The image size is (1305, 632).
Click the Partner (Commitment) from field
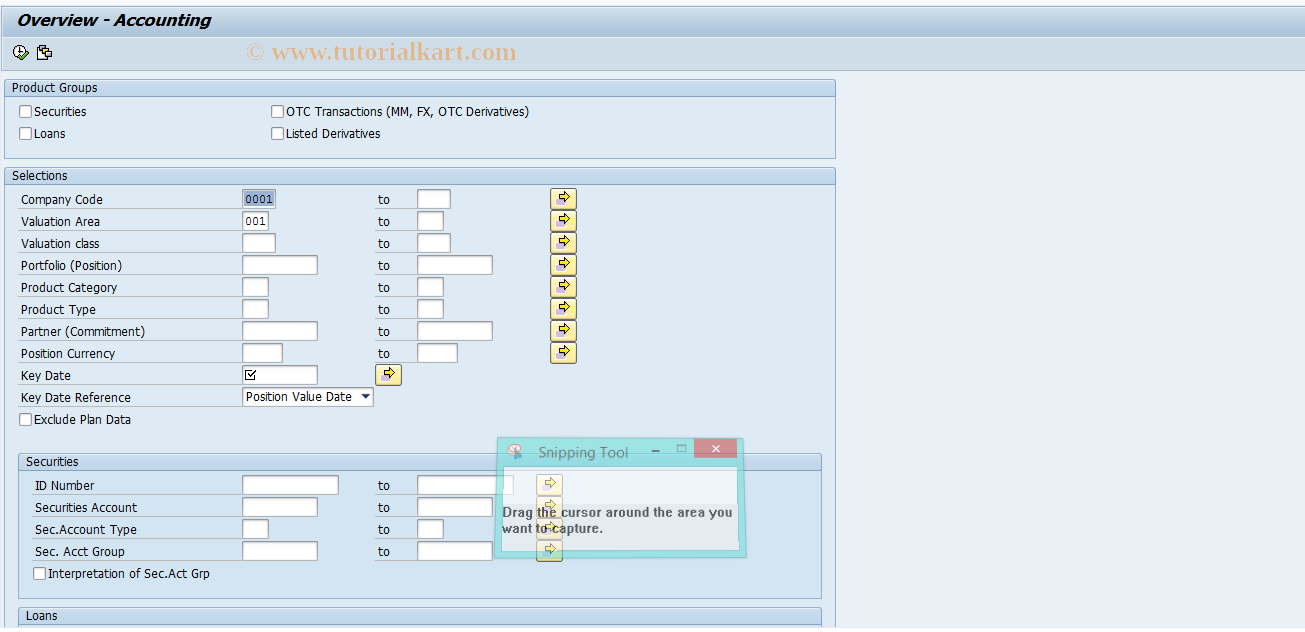280,331
